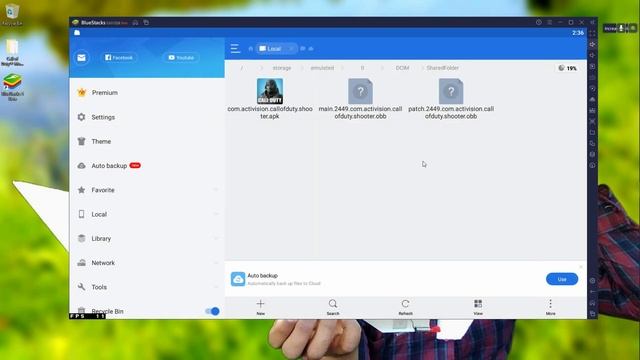
Task: Toggle the Recycle Bin switch
Action: [x=212, y=311]
